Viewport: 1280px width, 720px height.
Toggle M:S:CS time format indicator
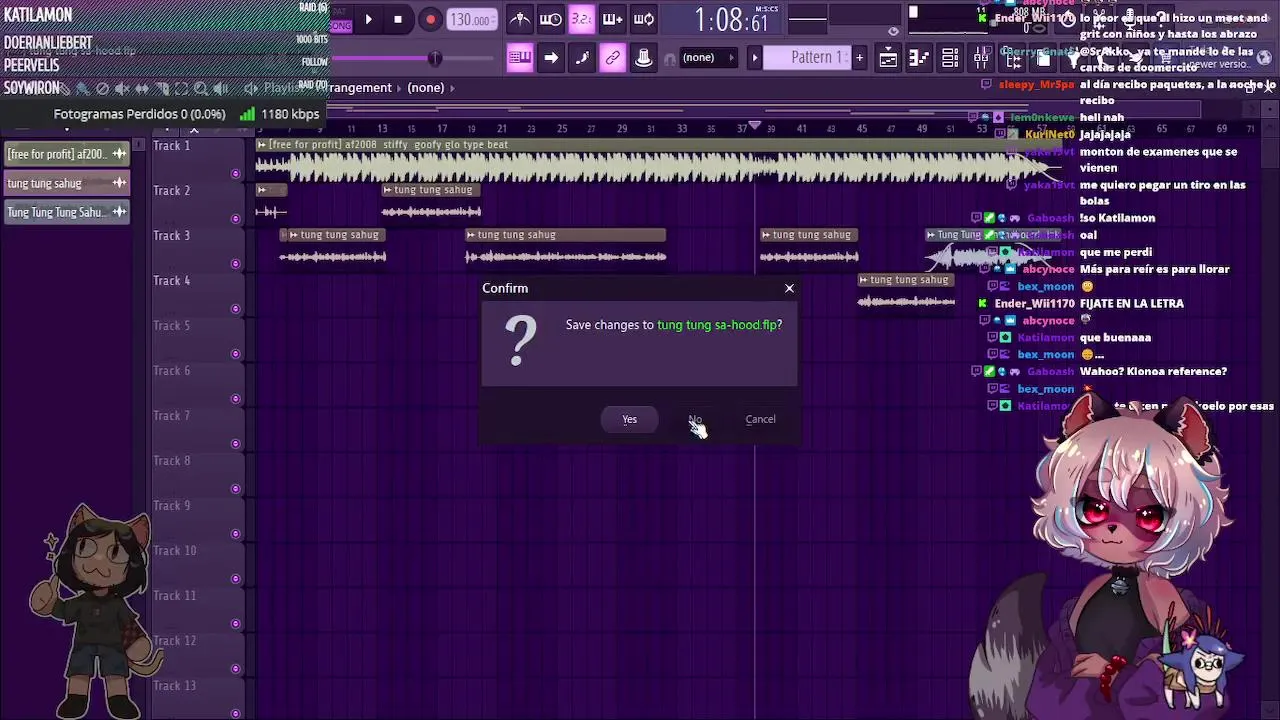[x=767, y=7]
